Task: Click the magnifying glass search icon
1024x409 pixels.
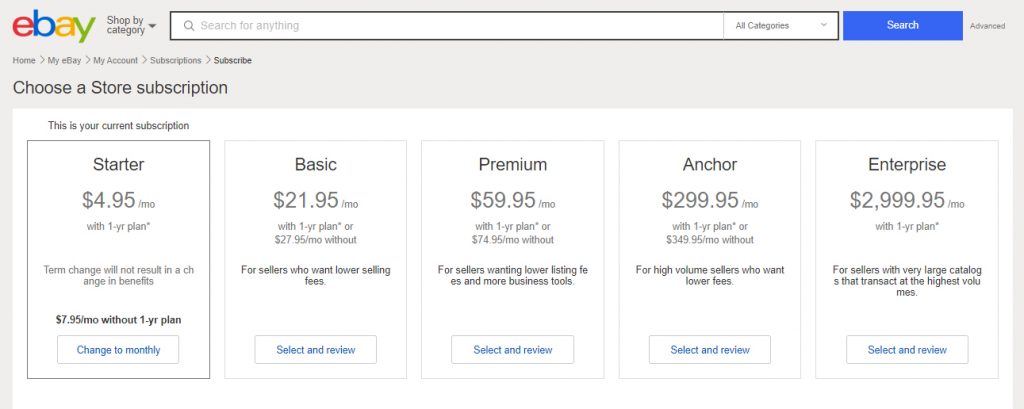Action: click(x=189, y=25)
